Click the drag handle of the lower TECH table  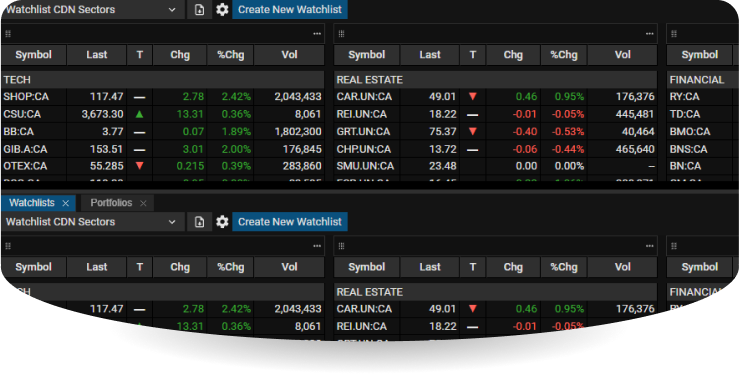8,246
